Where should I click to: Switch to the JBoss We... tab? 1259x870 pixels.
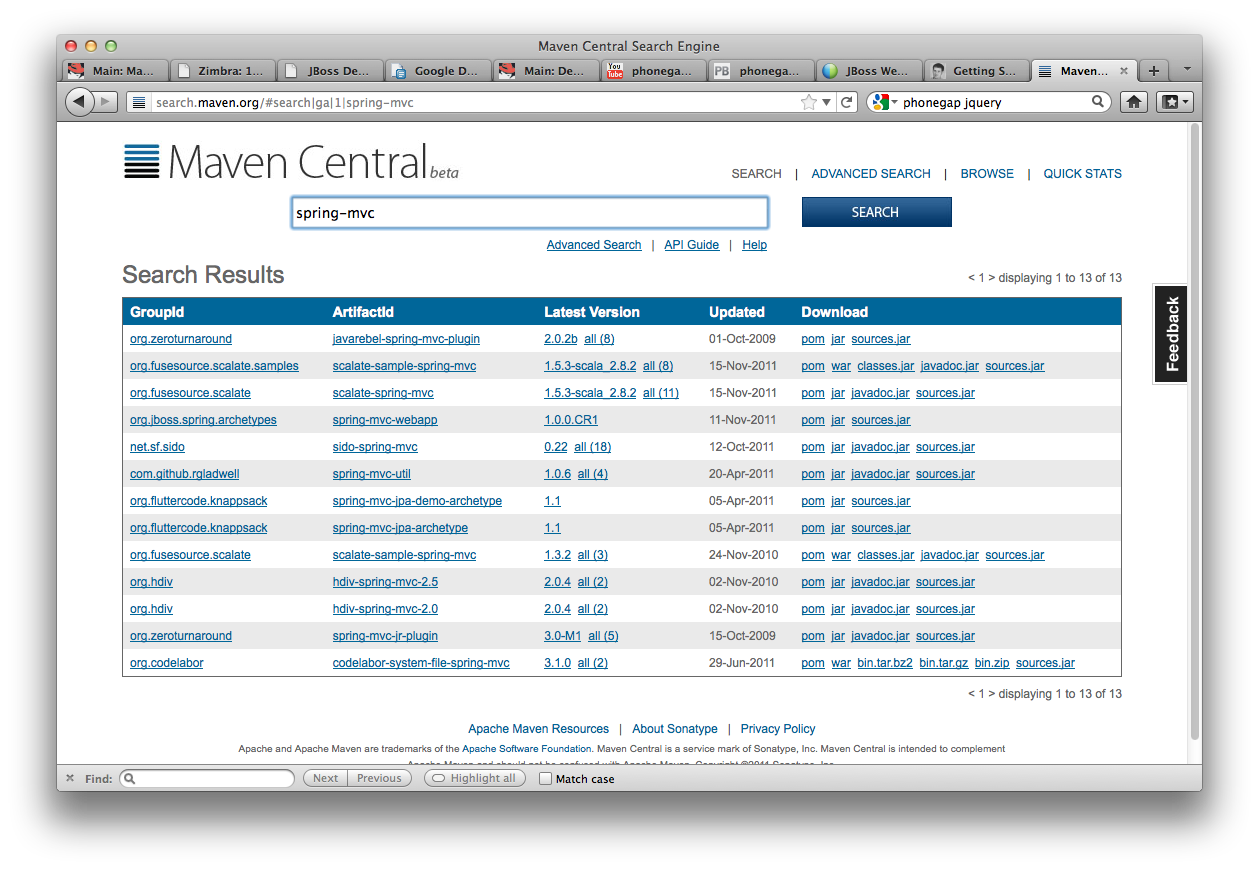[x=869, y=71]
